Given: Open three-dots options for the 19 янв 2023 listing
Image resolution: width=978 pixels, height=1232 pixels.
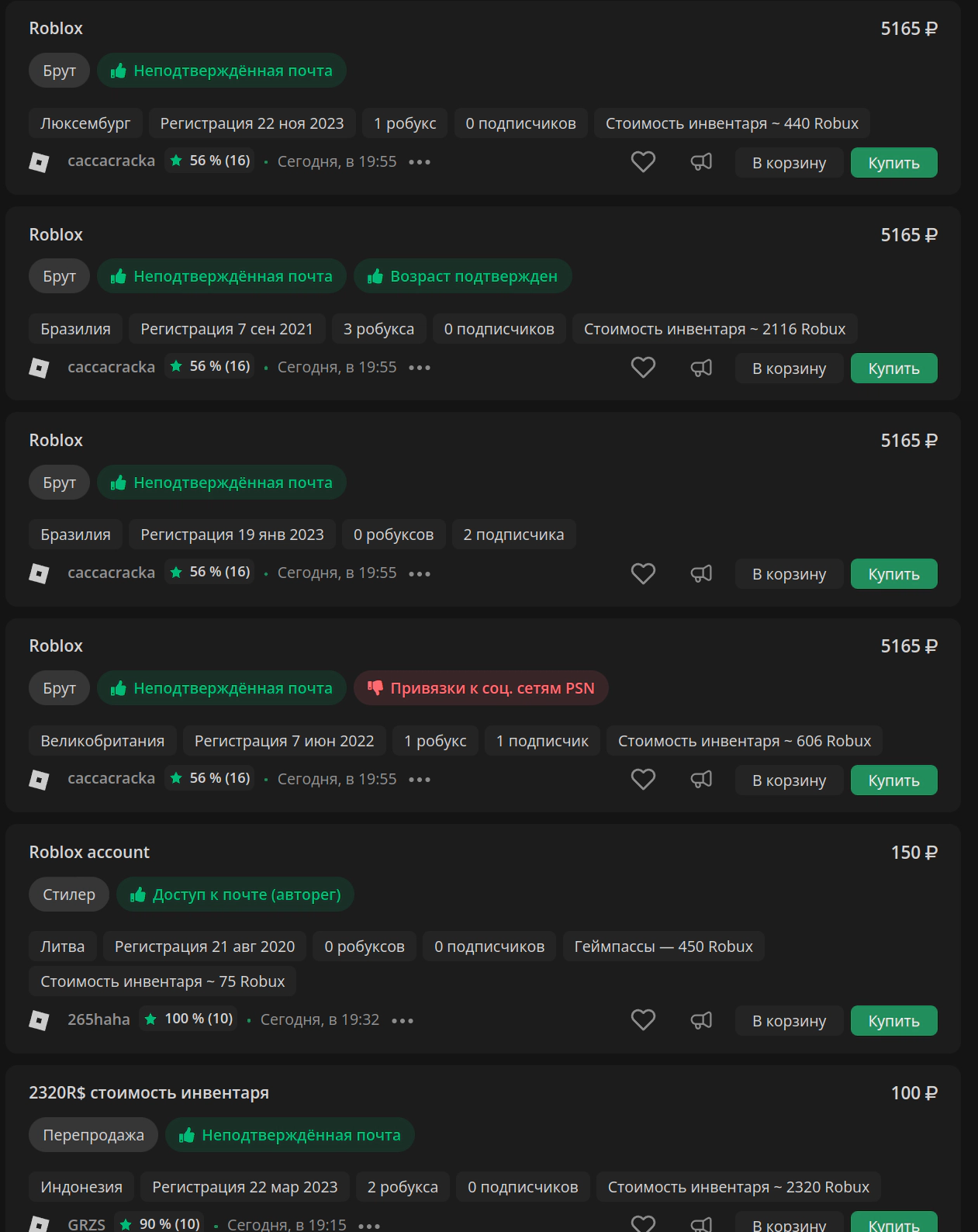Looking at the screenshot, I should tap(420, 574).
